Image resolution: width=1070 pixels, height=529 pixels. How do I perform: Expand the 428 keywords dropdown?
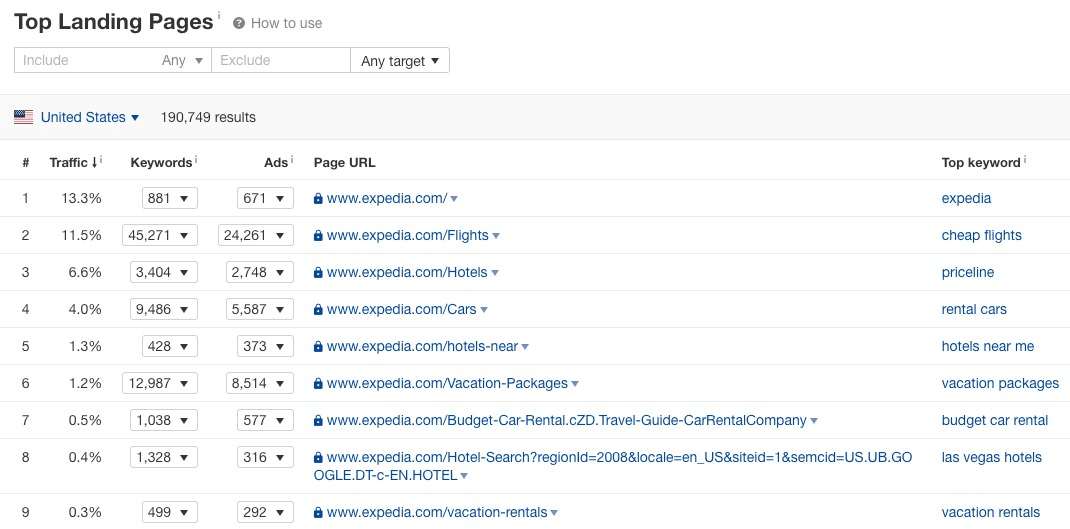[x=170, y=346]
